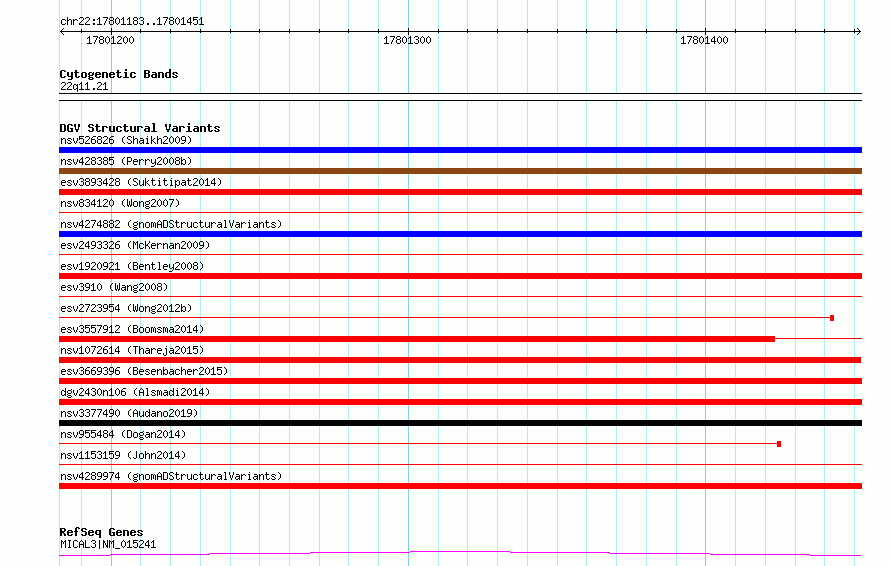Click the red bar below nsv1072614

coord(460,360)
